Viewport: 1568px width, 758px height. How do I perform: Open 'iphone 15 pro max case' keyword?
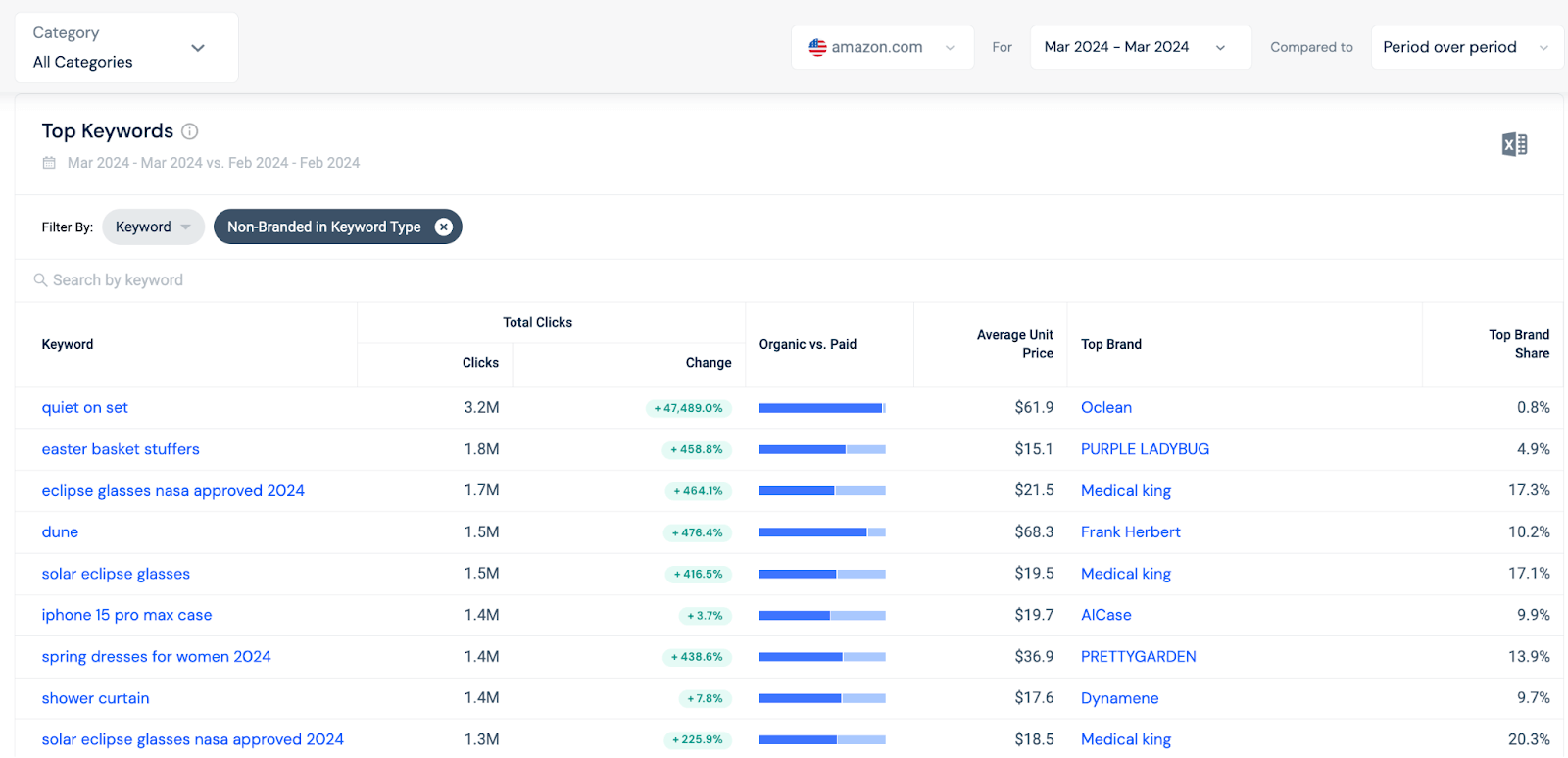(126, 615)
